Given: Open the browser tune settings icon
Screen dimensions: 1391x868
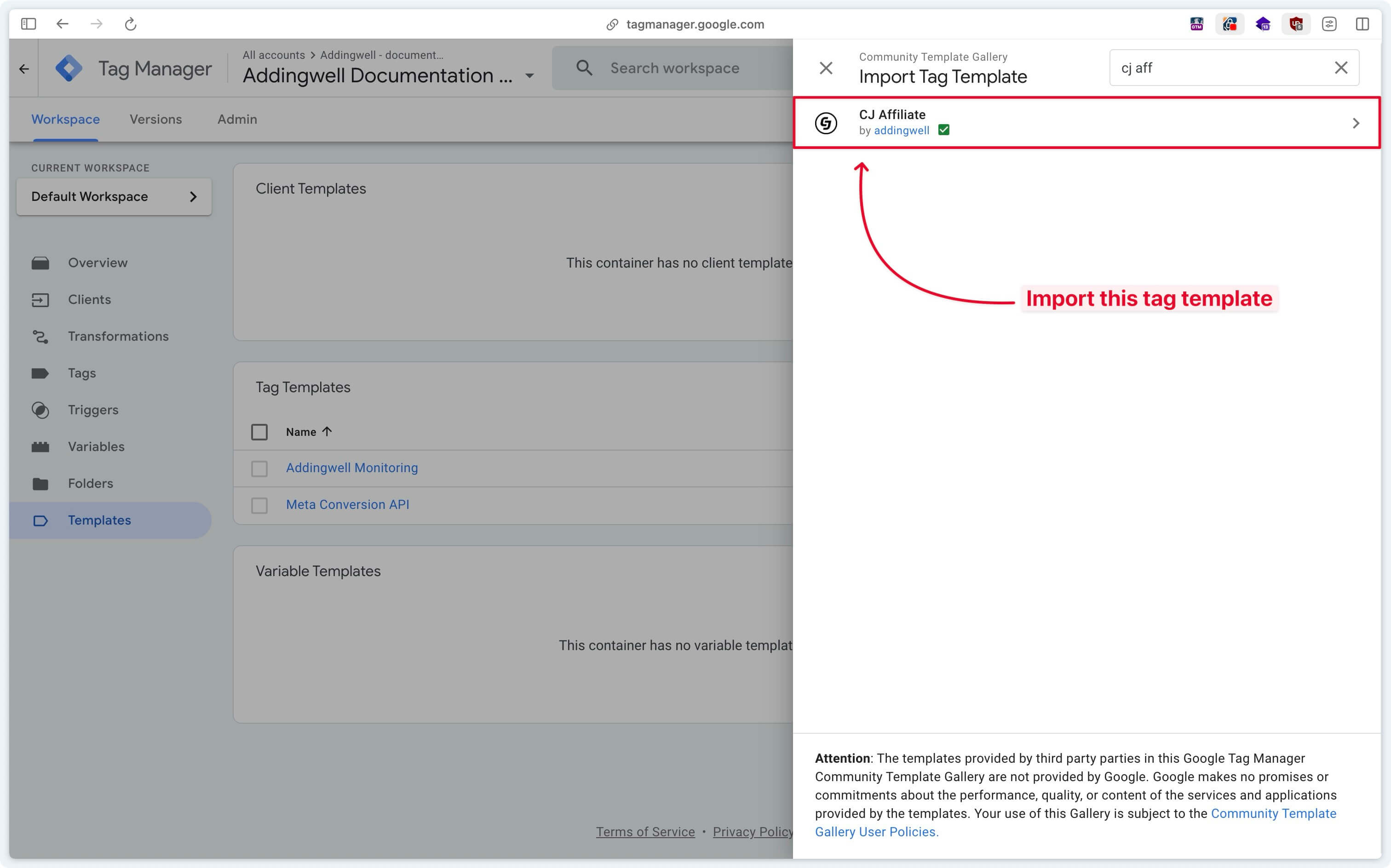Looking at the screenshot, I should pos(1329,23).
